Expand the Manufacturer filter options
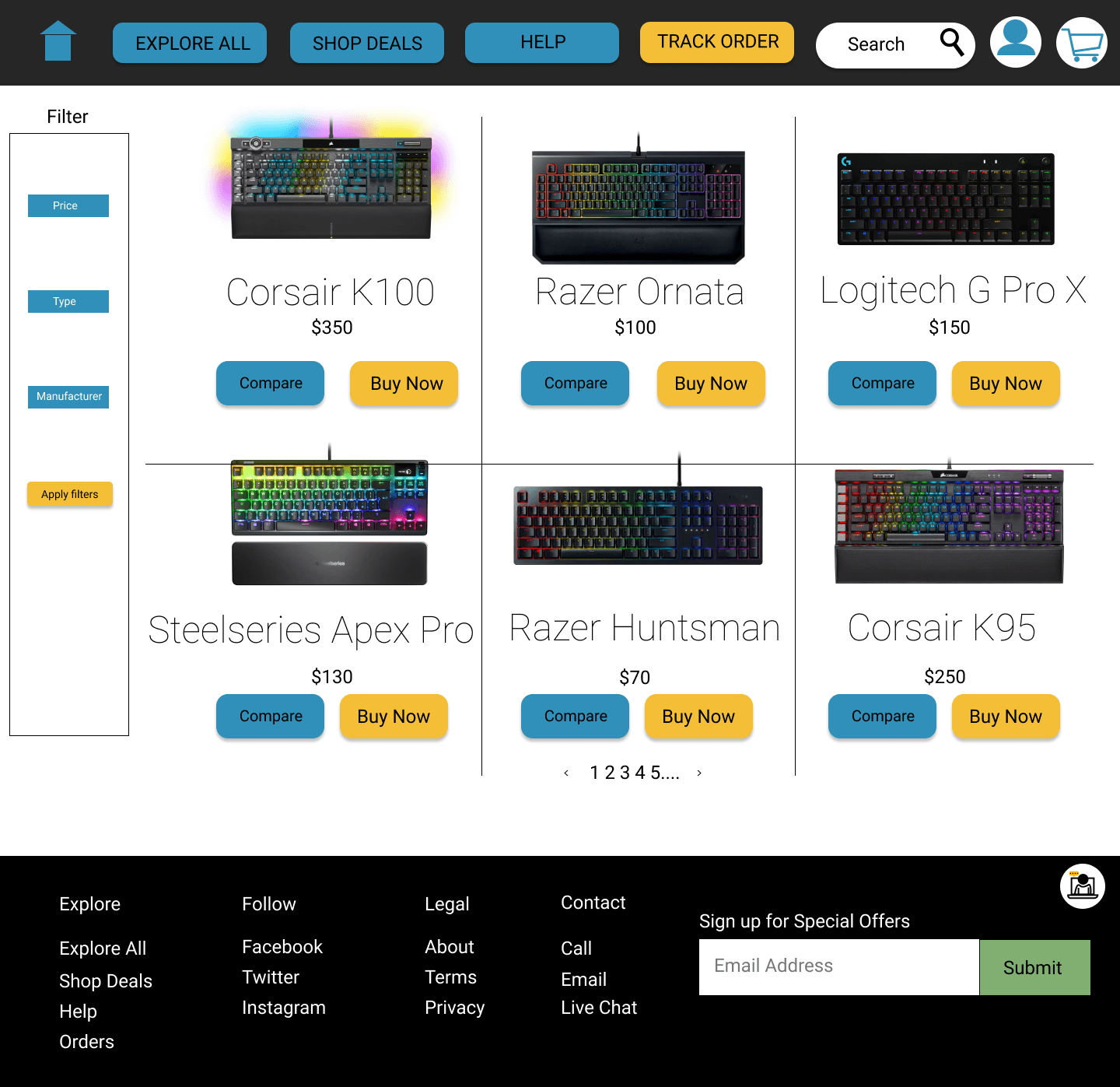The image size is (1120, 1087). pos(68,397)
